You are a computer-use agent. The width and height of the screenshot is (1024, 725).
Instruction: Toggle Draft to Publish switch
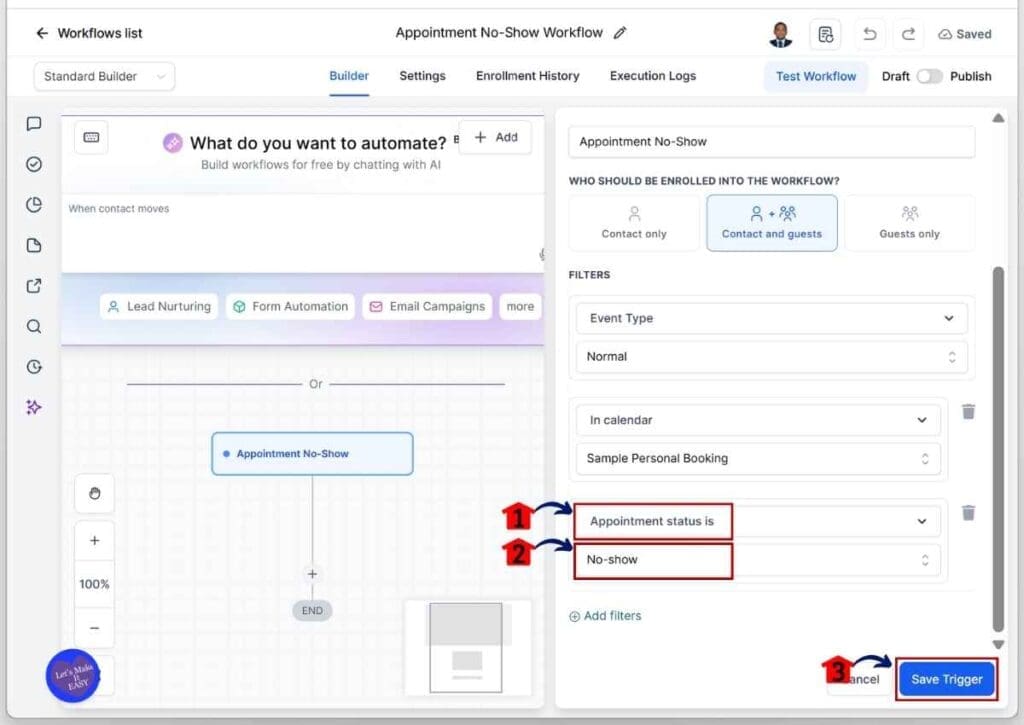[x=929, y=76]
